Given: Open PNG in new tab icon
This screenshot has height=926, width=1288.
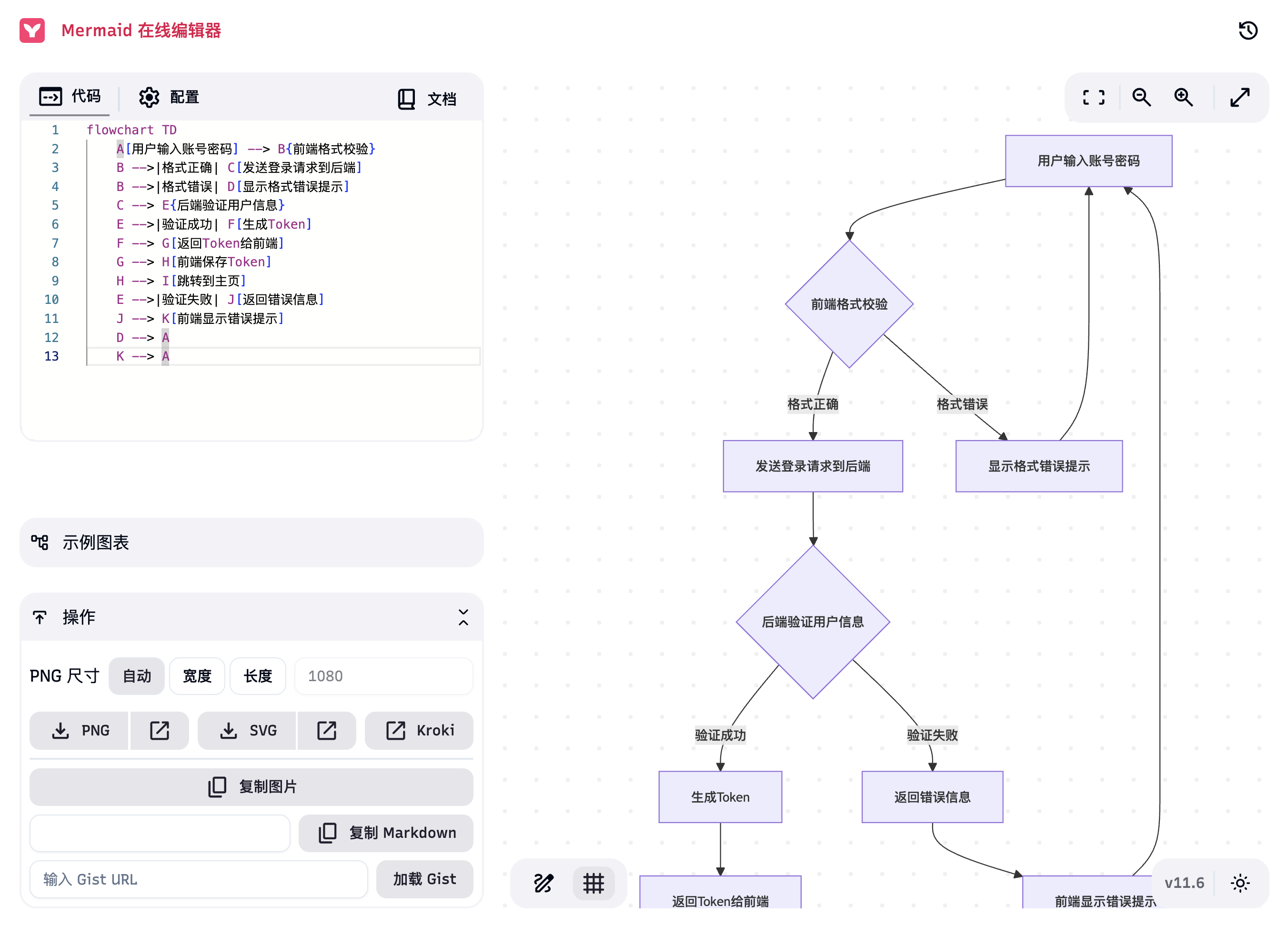Looking at the screenshot, I should coord(160,730).
